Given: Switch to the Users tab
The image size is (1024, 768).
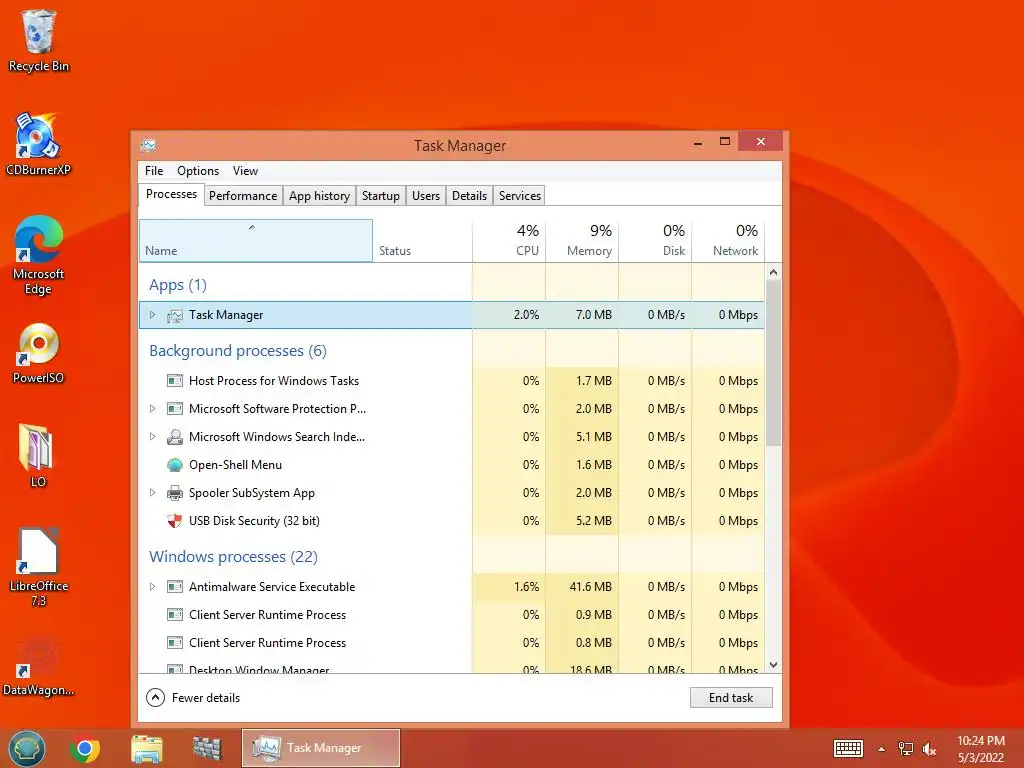Looking at the screenshot, I should 426,196.
